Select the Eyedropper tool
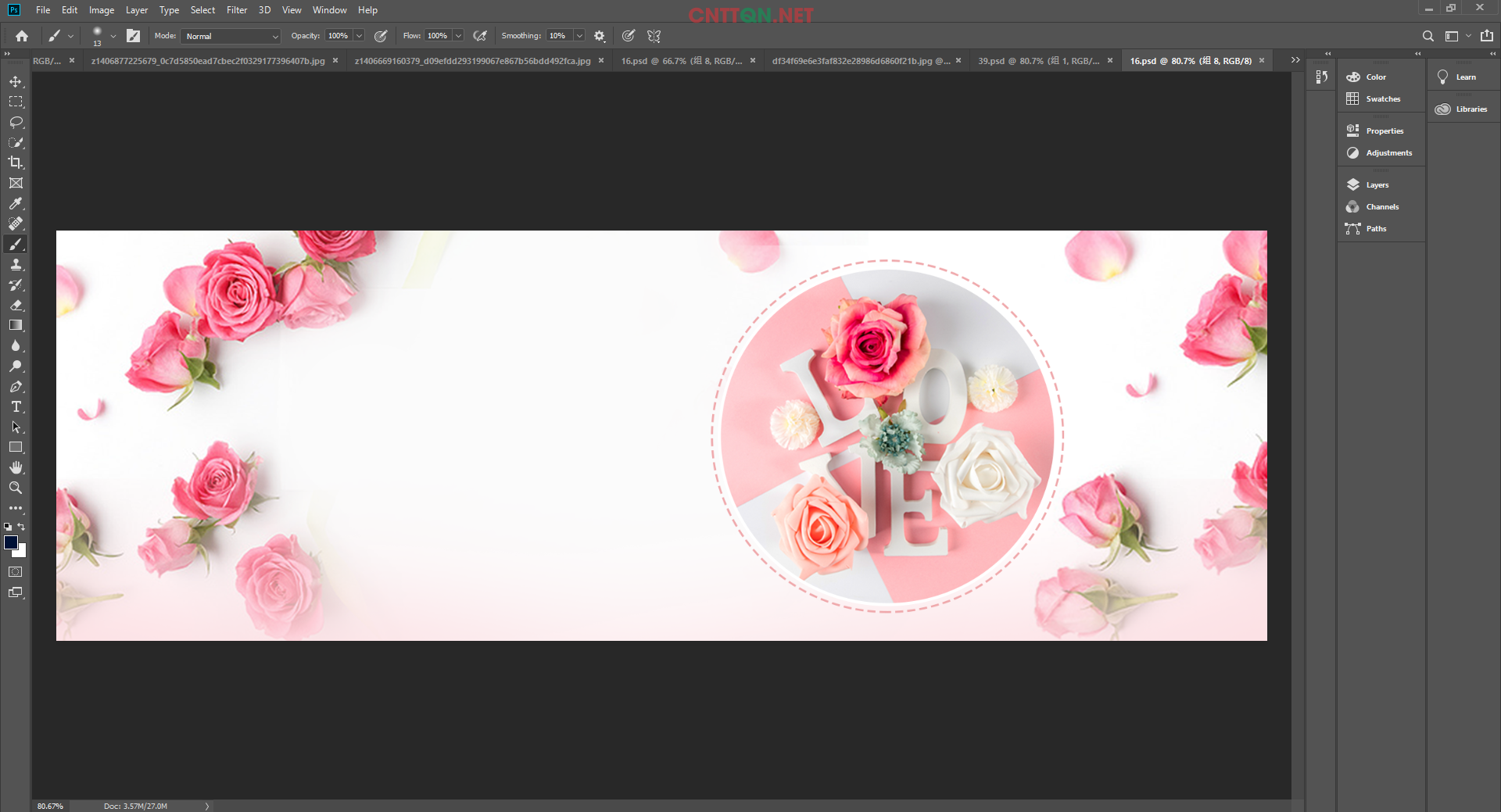1501x812 pixels. point(16,203)
